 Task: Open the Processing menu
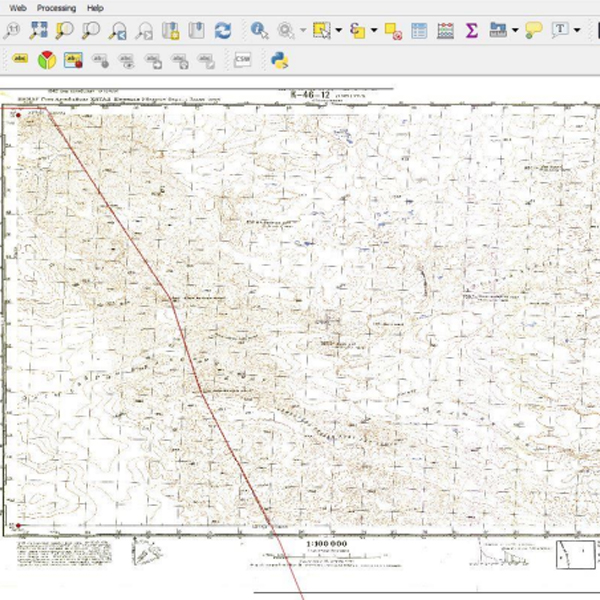56,7
